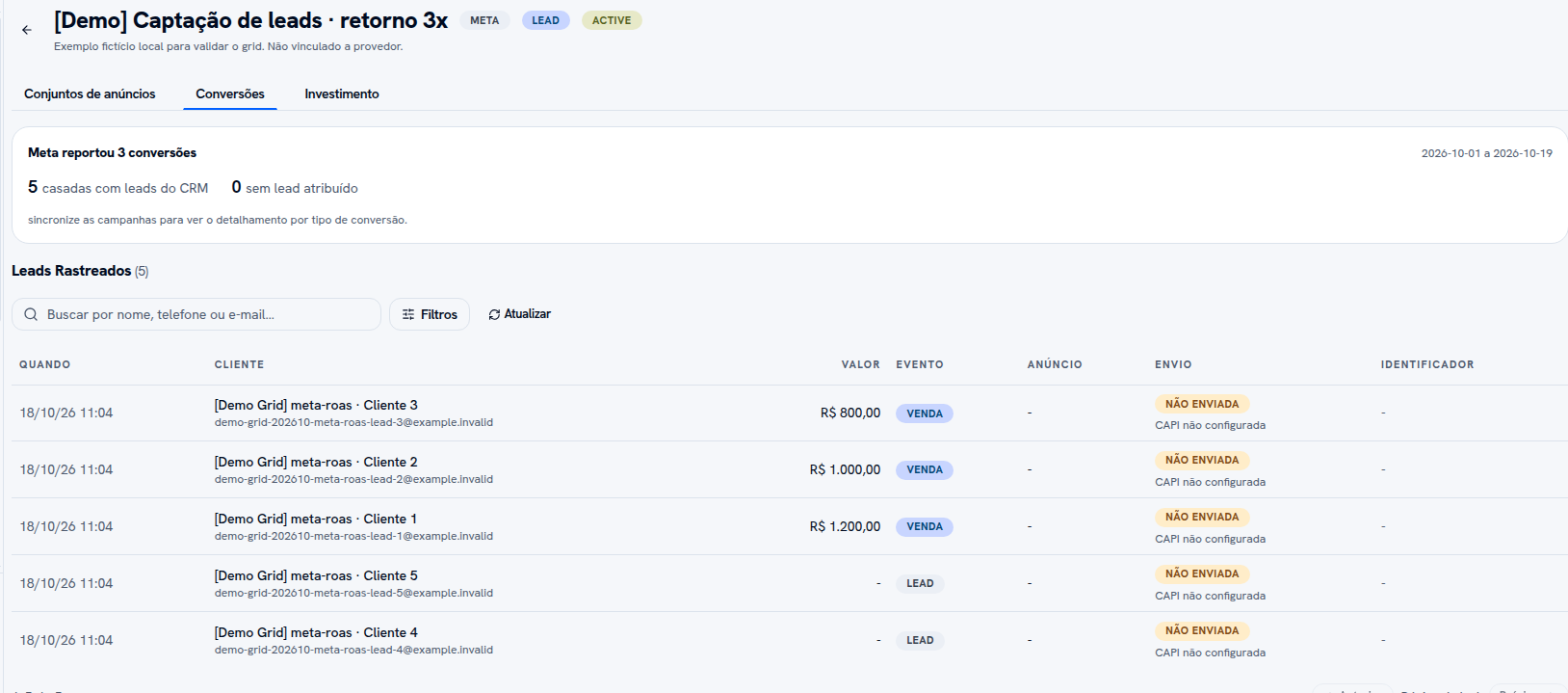Click the LEAD badge next to title
The image size is (1568, 693).
546,20
